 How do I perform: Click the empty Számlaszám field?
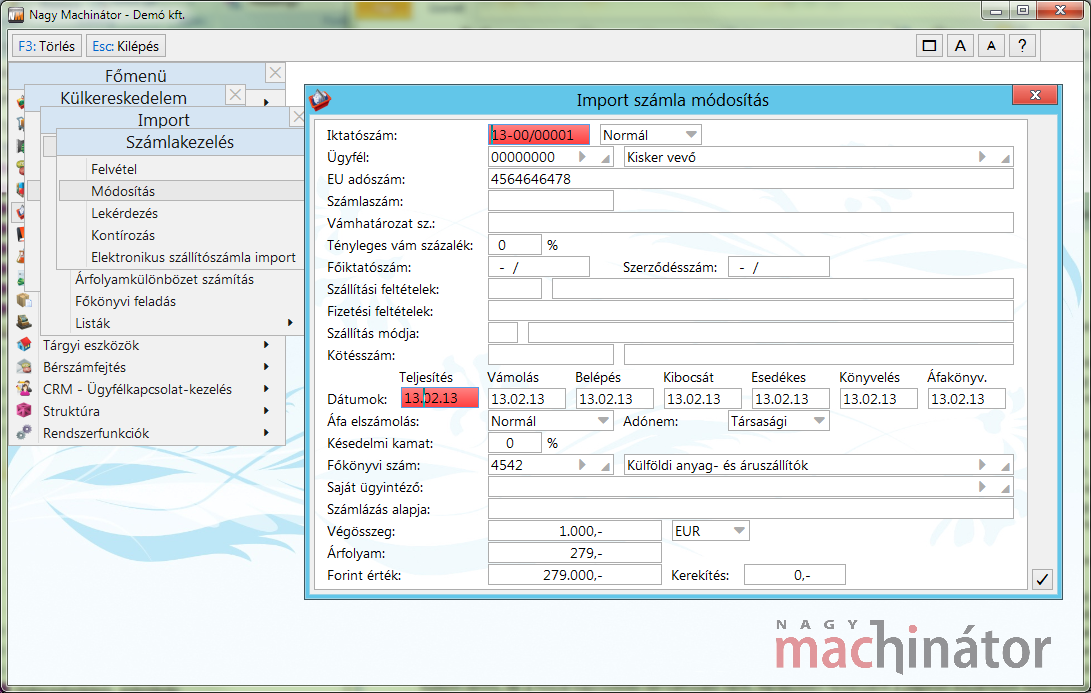[551, 201]
